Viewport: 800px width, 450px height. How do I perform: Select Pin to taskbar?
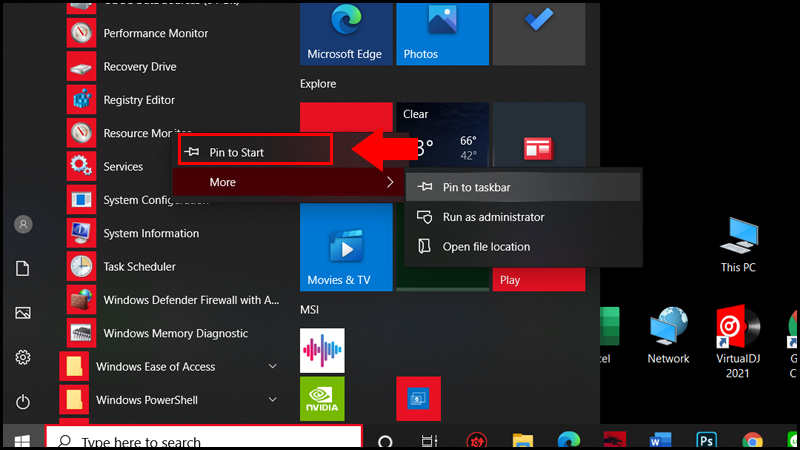pos(523,187)
